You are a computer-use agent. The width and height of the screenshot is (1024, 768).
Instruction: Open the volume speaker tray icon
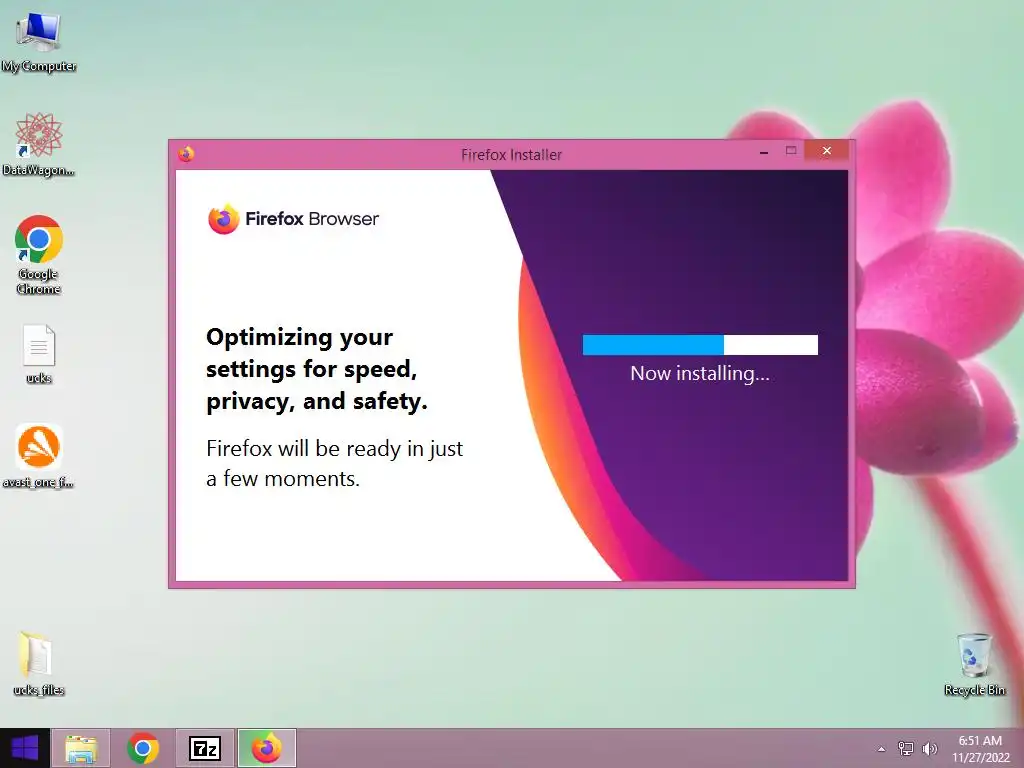(x=930, y=749)
